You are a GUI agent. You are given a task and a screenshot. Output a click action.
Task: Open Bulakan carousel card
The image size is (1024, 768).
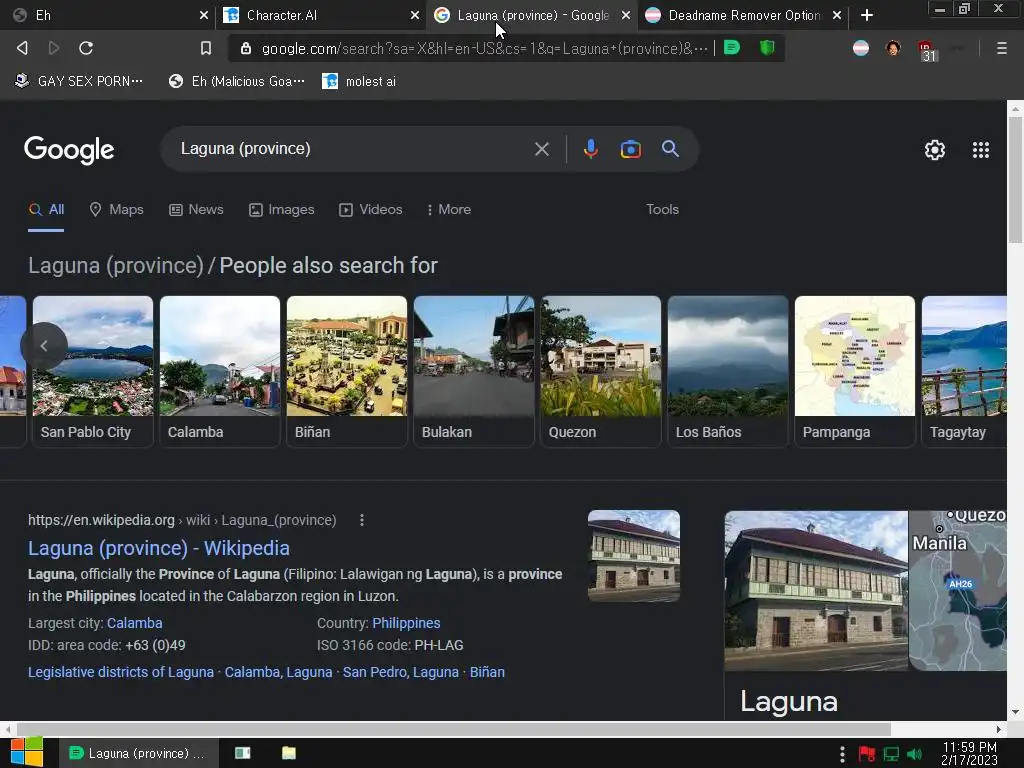pyautogui.click(x=473, y=371)
